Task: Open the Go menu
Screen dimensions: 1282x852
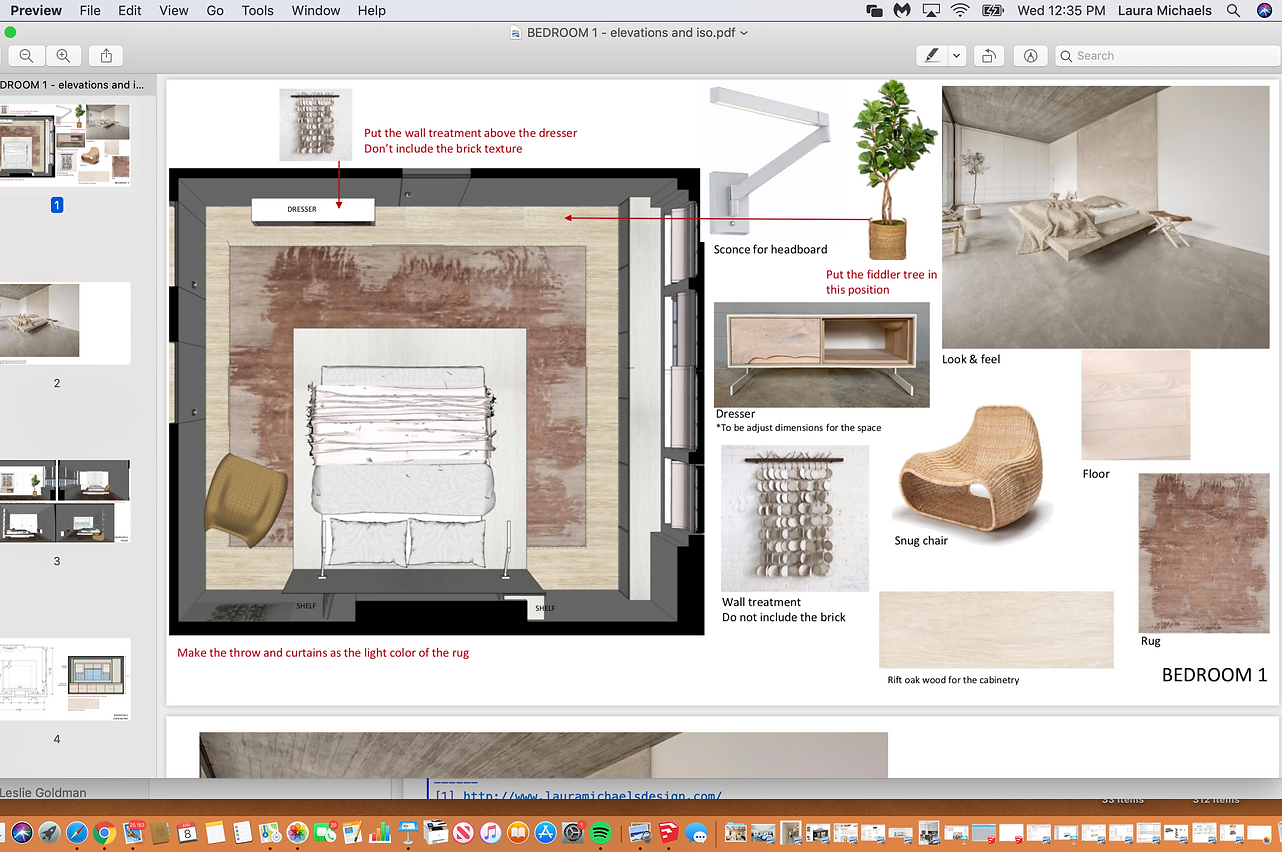Action: coord(215,11)
